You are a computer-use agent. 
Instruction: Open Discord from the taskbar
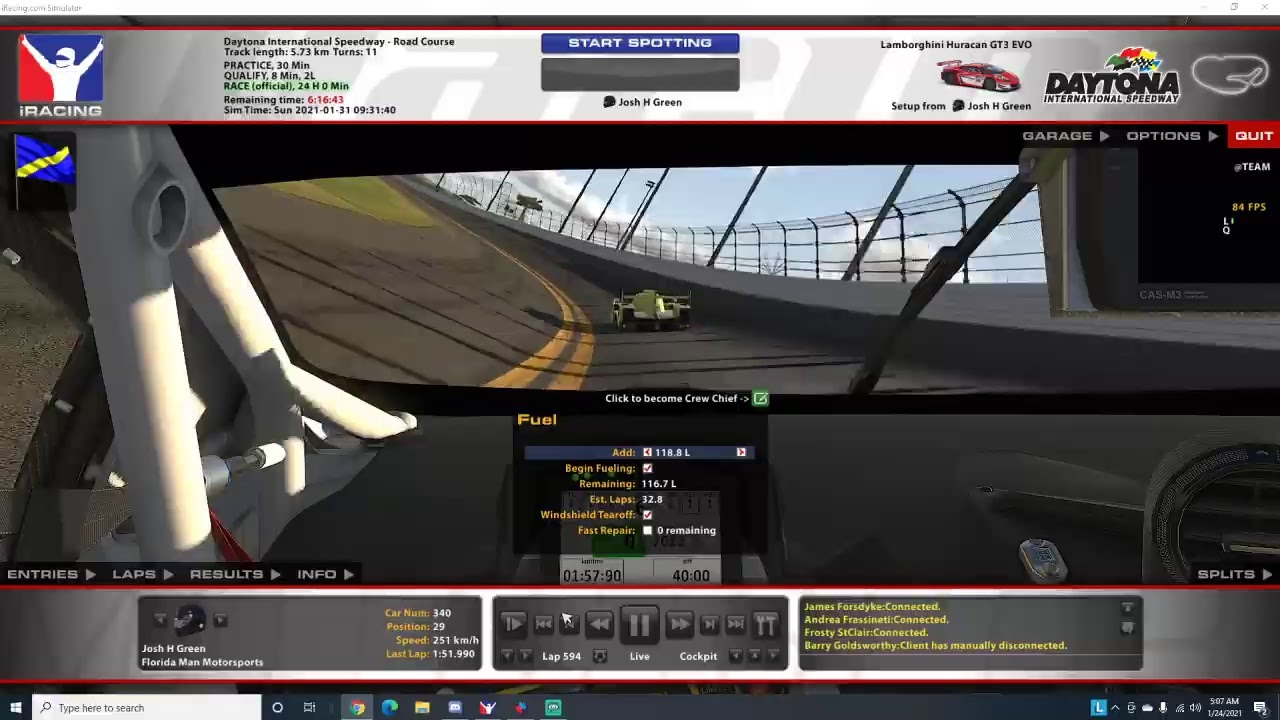(x=455, y=708)
